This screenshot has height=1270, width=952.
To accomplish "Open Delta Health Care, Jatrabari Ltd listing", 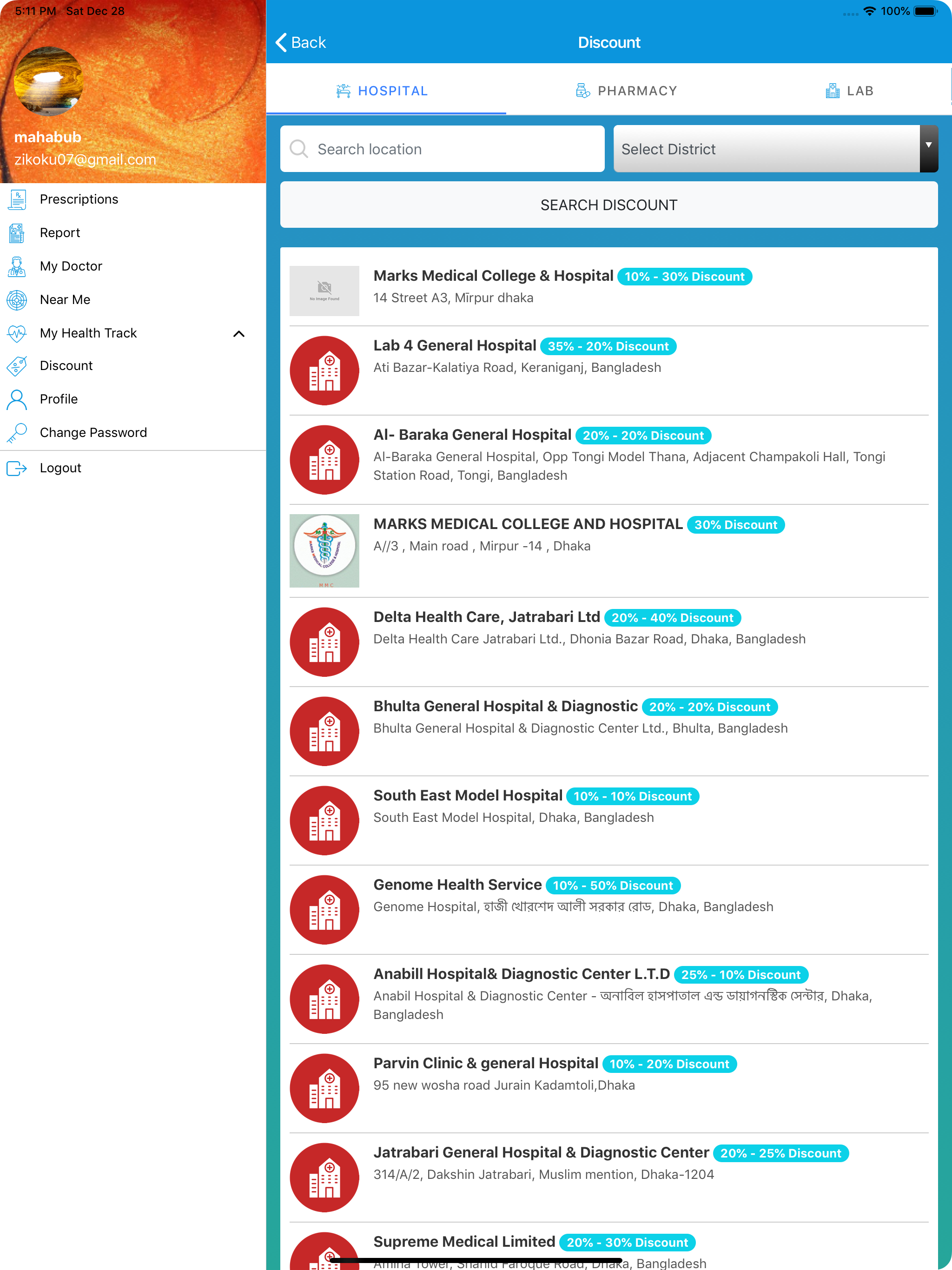I will 609,642.
